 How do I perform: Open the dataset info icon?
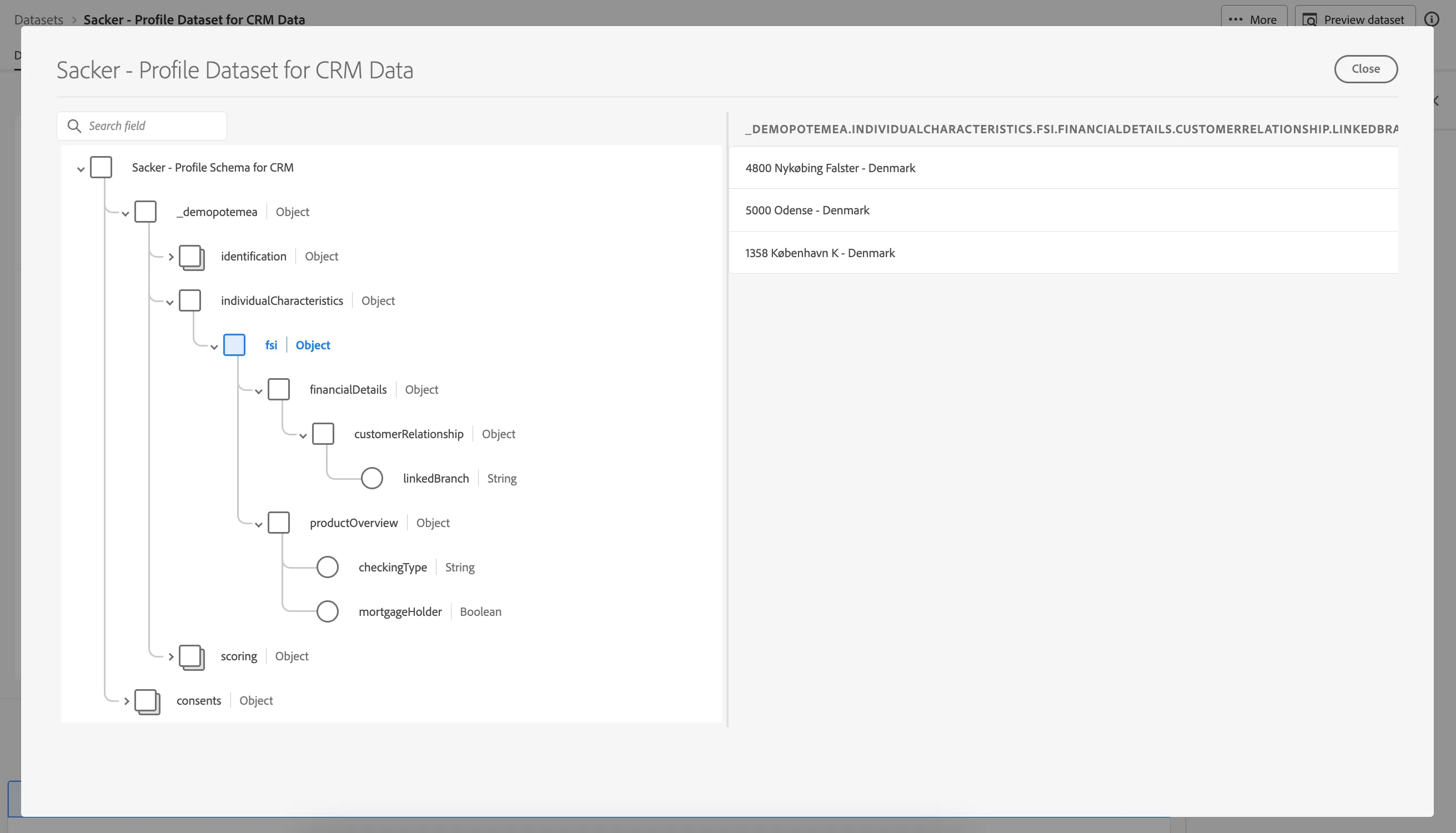1432,19
